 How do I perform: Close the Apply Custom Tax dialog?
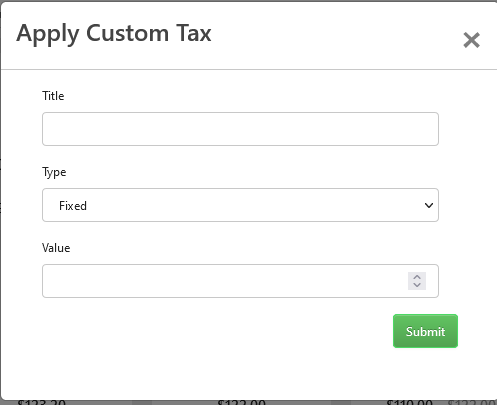coord(471,40)
